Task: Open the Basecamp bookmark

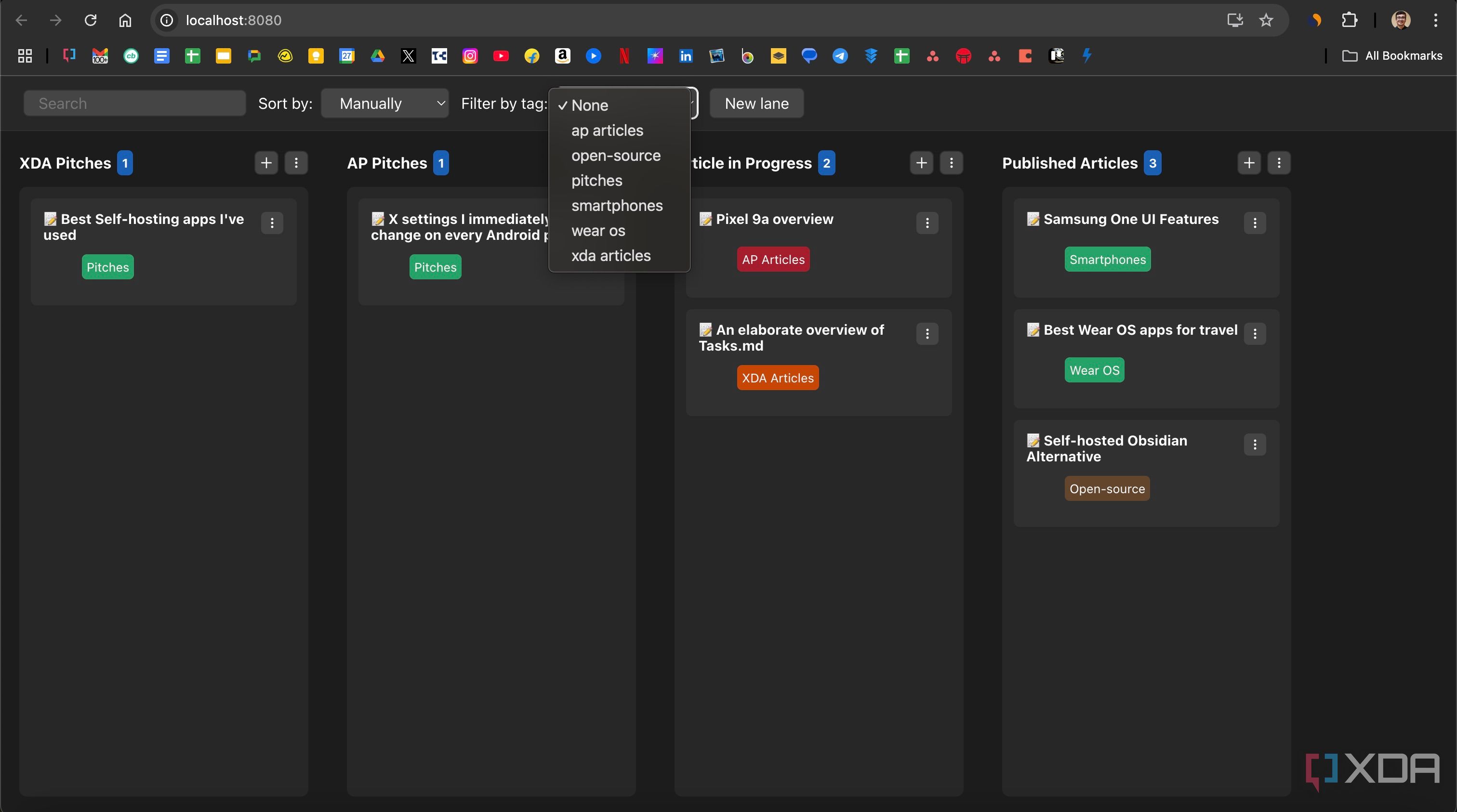Action: (x=285, y=55)
